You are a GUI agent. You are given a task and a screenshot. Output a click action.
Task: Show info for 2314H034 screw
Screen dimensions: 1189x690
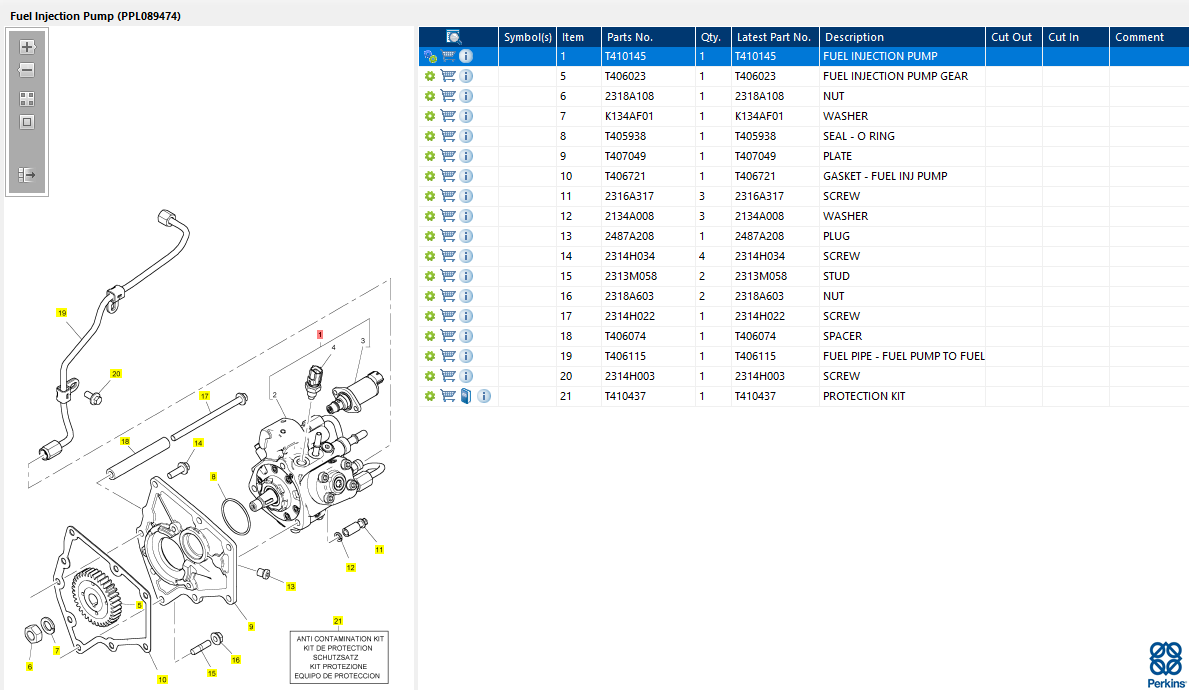(x=466, y=256)
